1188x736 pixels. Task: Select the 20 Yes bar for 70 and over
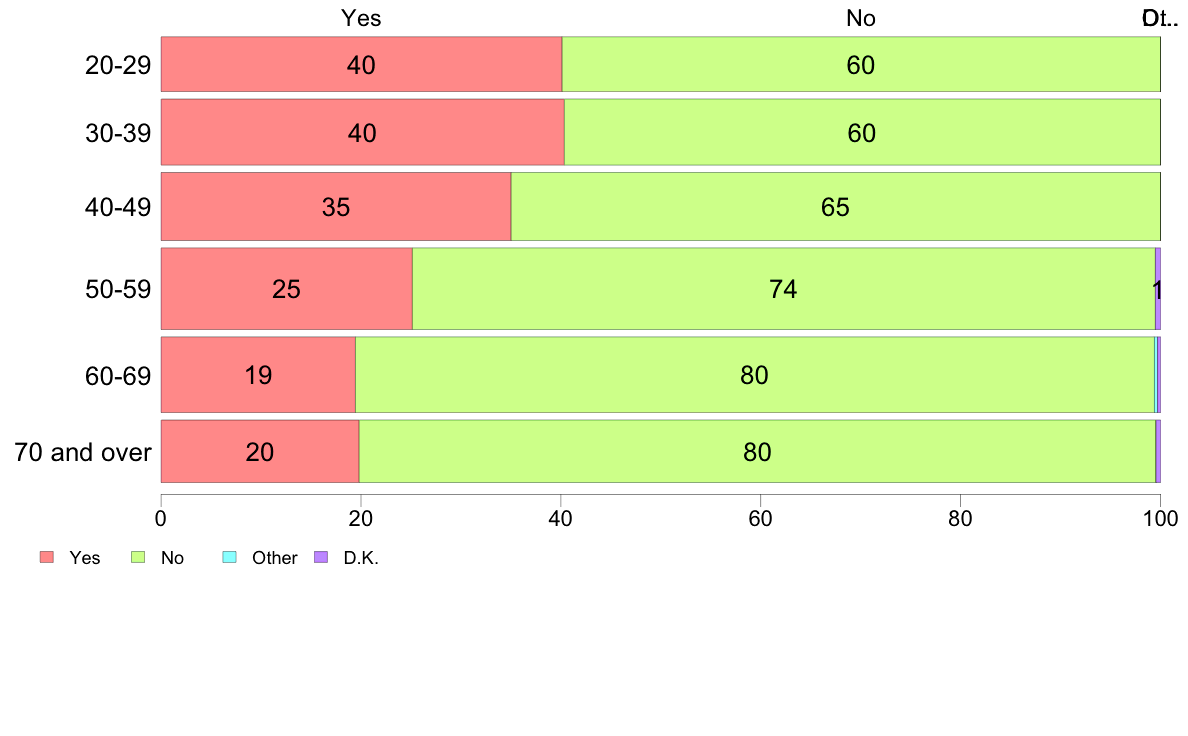pos(260,452)
